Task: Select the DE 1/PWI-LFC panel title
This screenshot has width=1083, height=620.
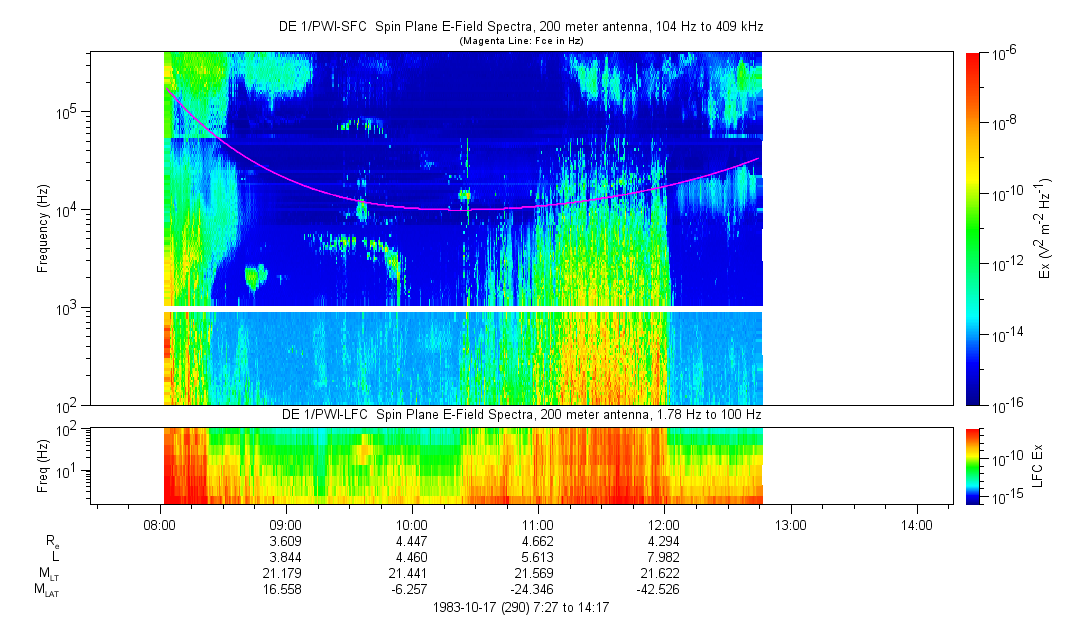Action: pos(521,414)
